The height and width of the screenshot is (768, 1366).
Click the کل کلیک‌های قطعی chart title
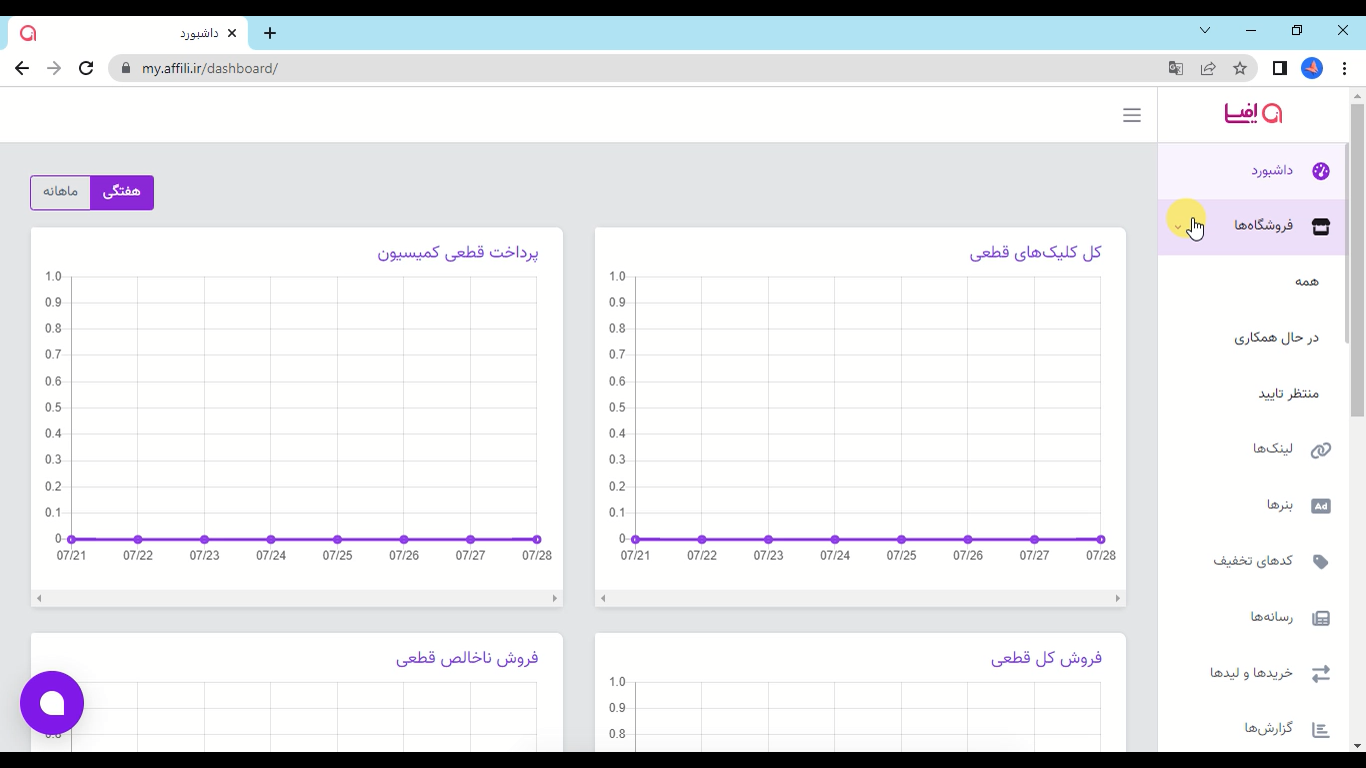click(1035, 253)
